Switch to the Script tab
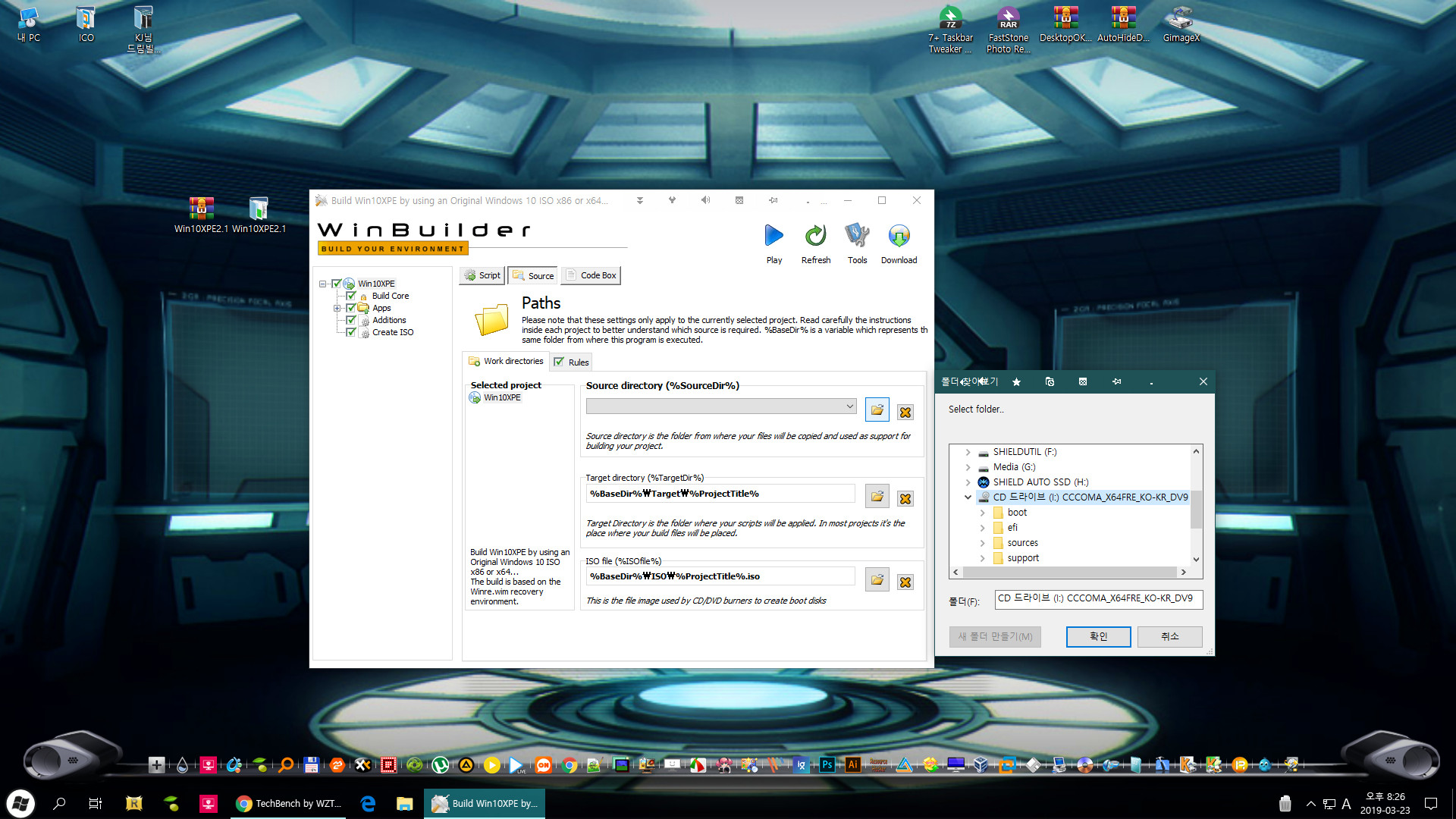 tap(482, 275)
